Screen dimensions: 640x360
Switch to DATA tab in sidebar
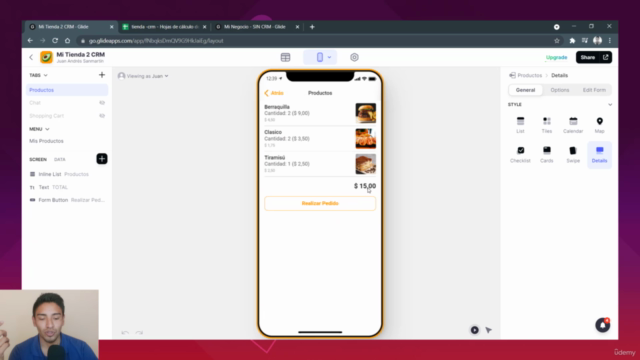click(x=60, y=160)
